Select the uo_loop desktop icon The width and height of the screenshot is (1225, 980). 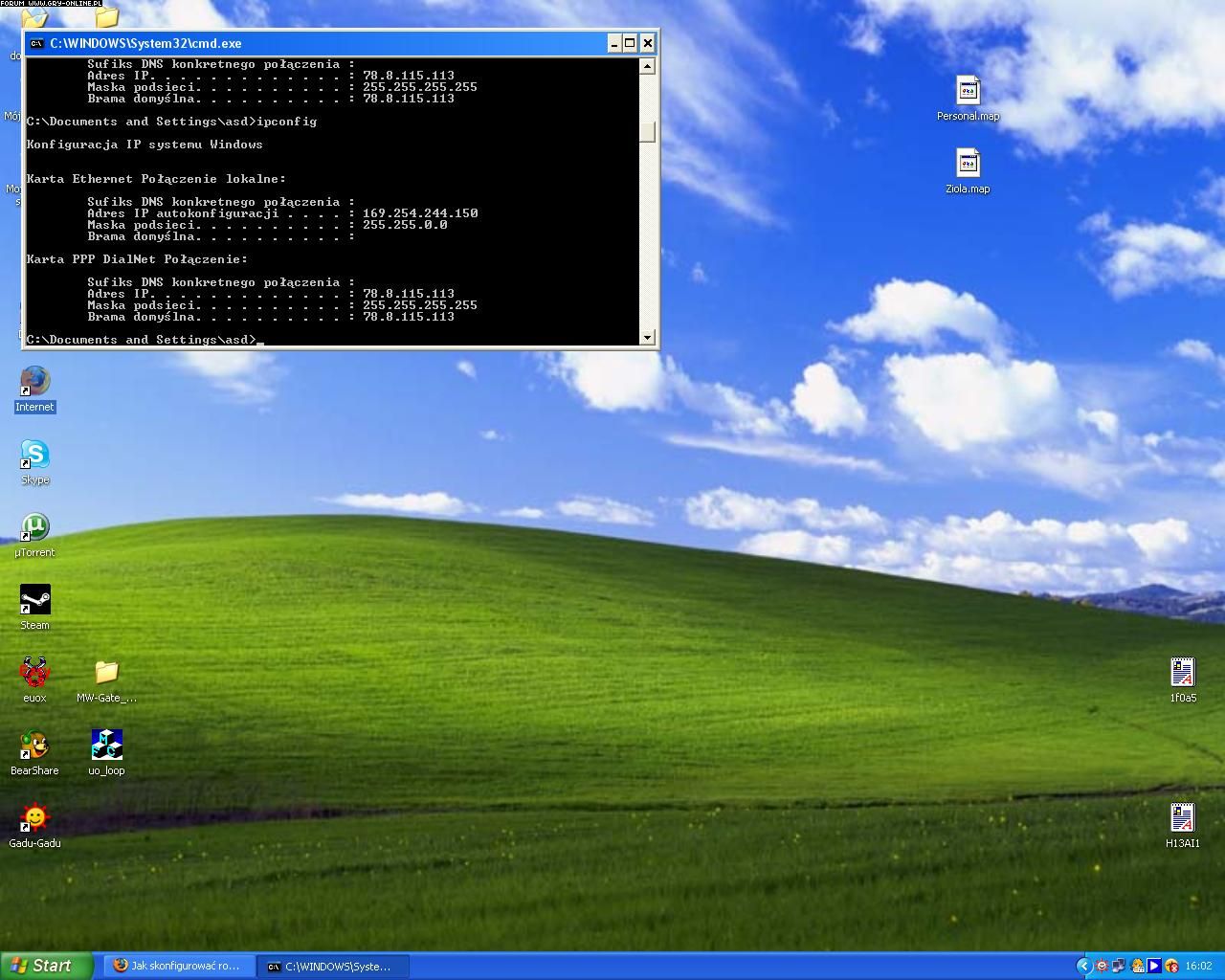pyautogui.click(x=106, y=753)
